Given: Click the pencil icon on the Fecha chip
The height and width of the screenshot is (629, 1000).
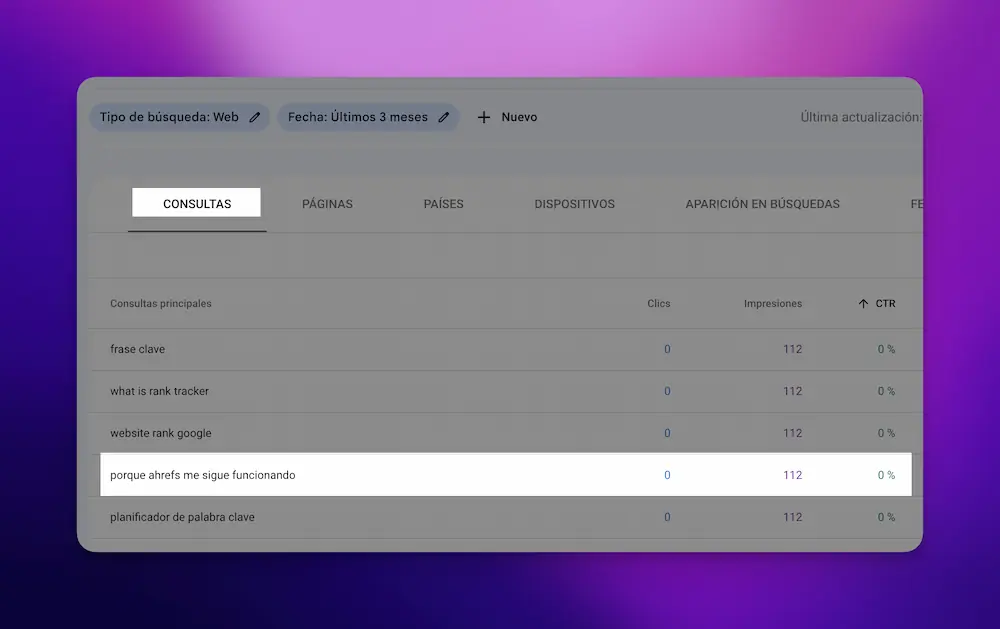Looking at the screenshot, I should 444,117.
